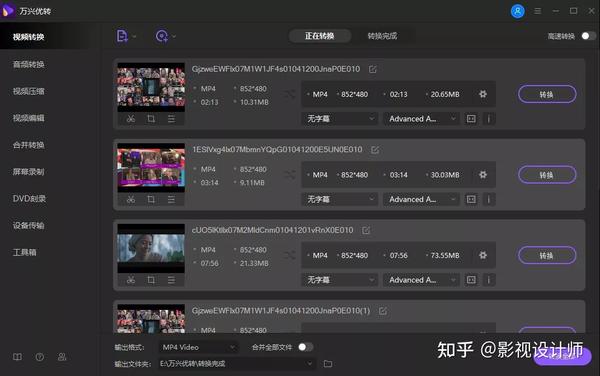
Task: Rename the 1ESlVxg file with edit icon
Action: tap(375, 150)
